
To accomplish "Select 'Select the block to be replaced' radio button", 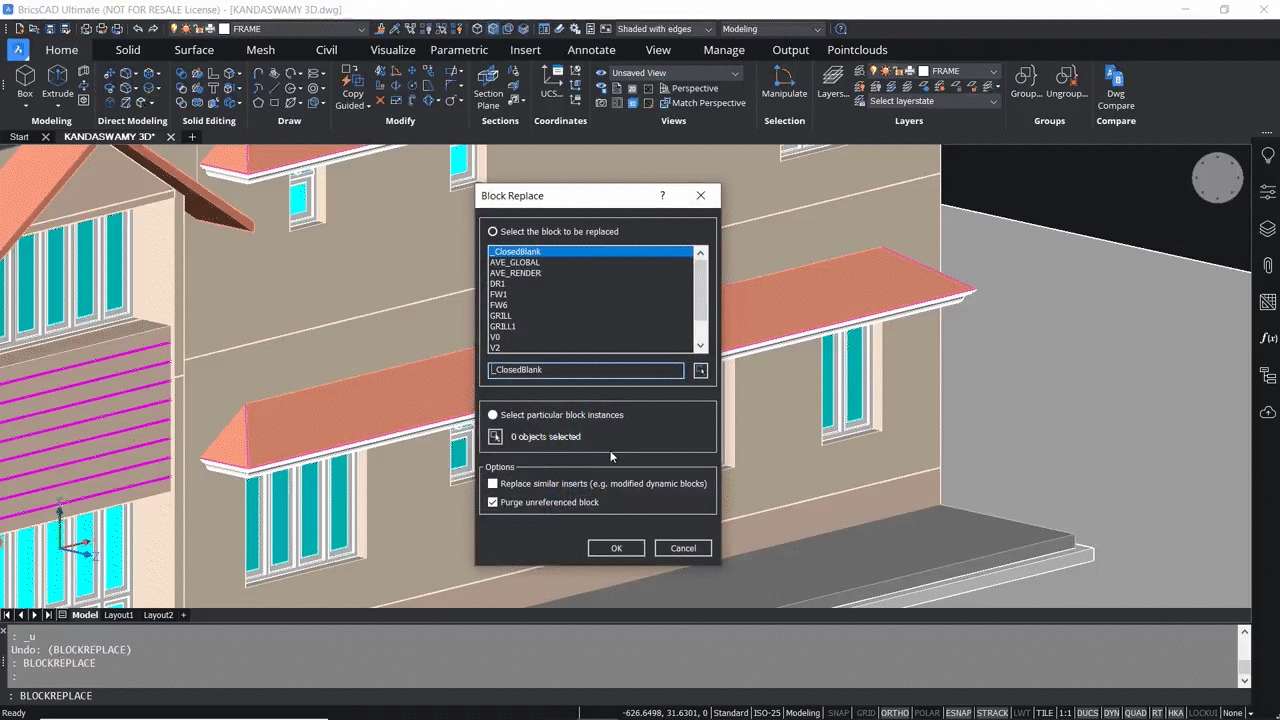I will click(x=493, y=232).
